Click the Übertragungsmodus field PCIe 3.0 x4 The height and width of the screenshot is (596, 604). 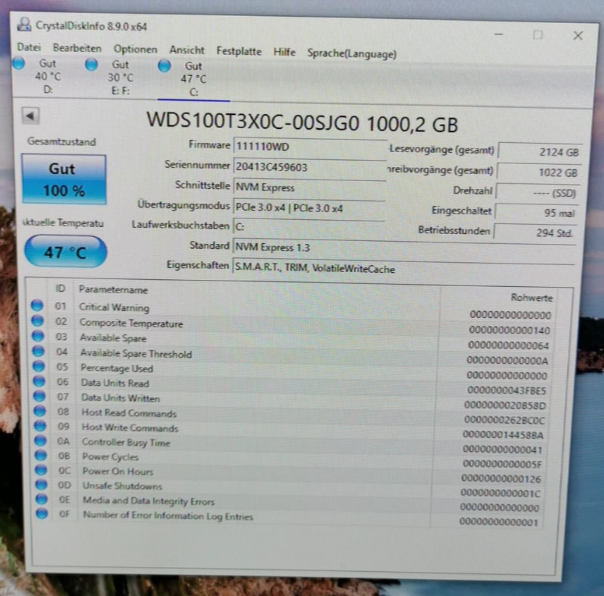point(309,208)
